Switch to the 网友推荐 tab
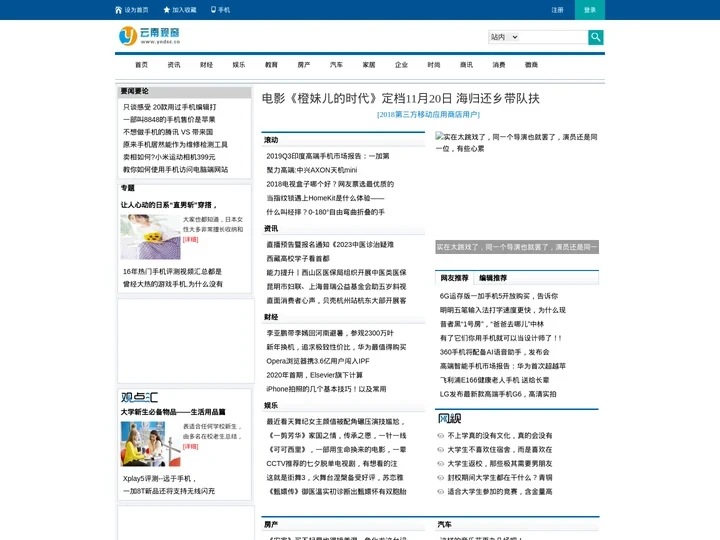Screen dimensions: 720x540 (x=454, y=278)
